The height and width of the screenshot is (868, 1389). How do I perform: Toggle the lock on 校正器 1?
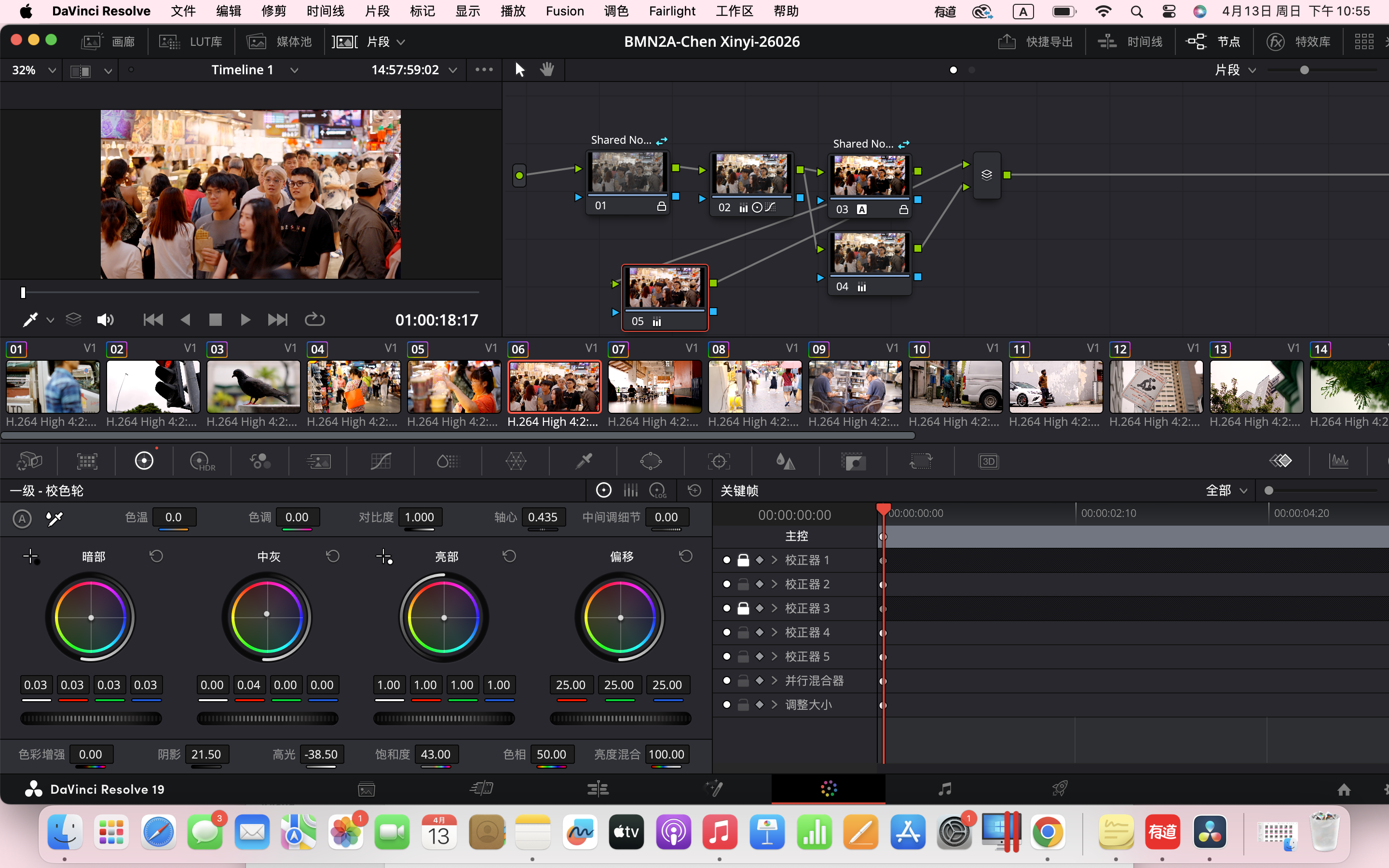pos(743,560)
